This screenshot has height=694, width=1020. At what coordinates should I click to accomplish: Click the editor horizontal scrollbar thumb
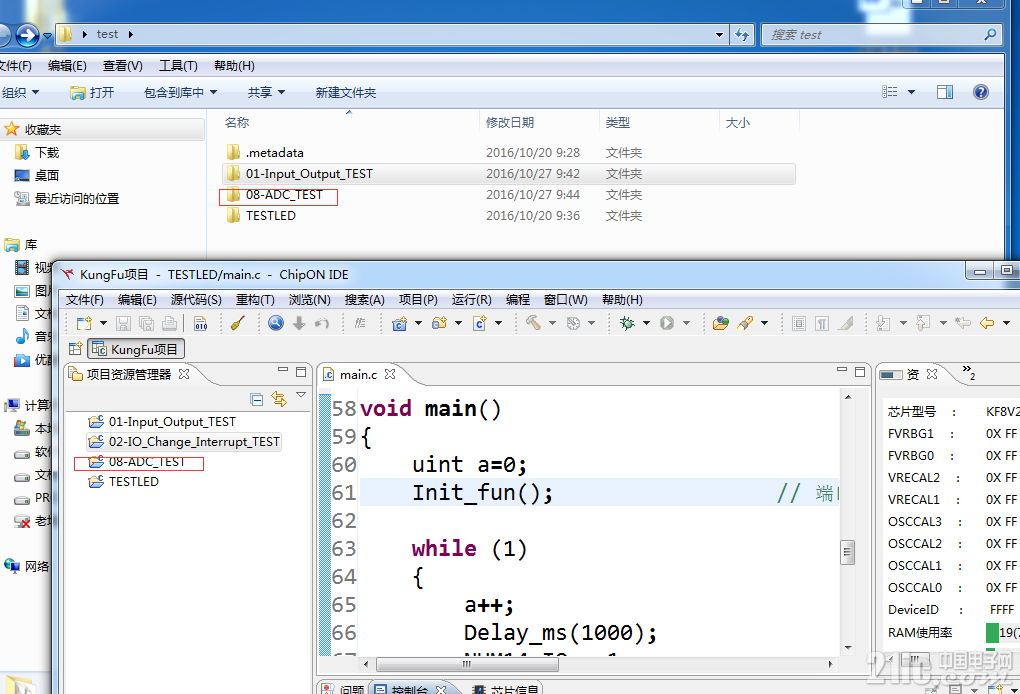[466, 664]
